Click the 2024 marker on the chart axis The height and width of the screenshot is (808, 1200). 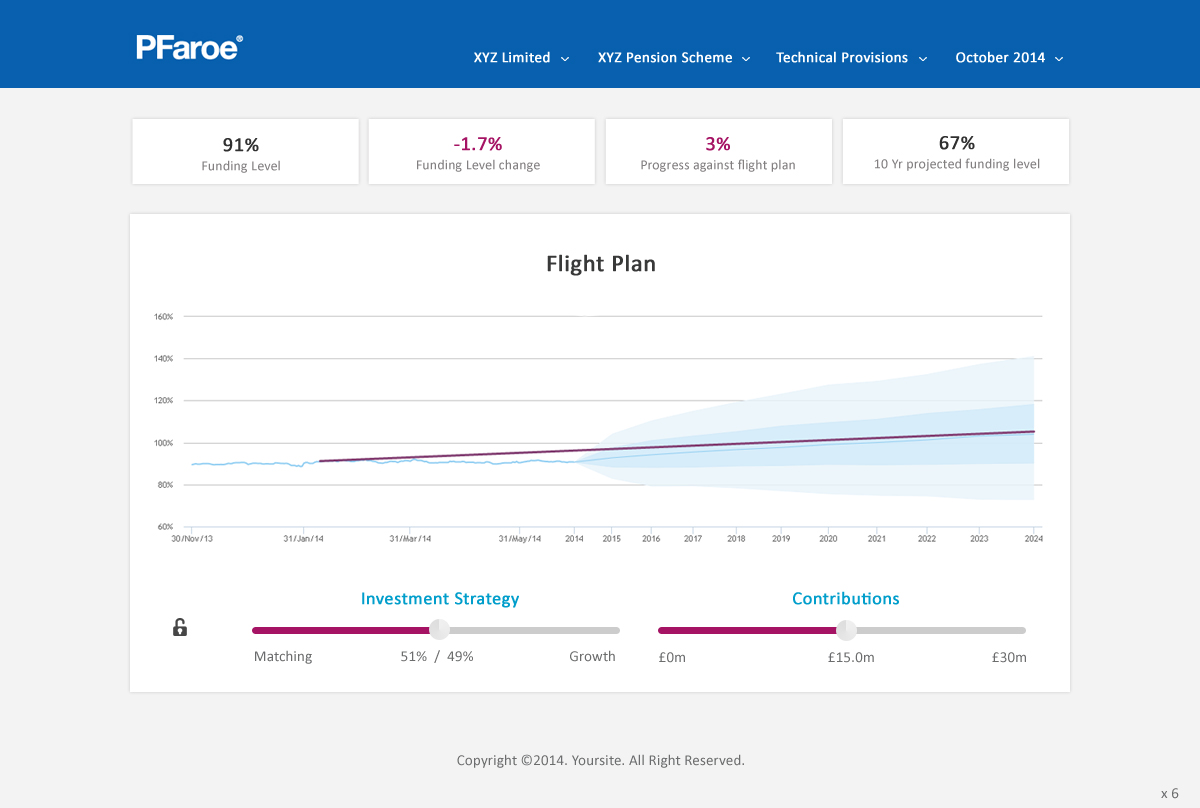click(x=1033, y=538)
